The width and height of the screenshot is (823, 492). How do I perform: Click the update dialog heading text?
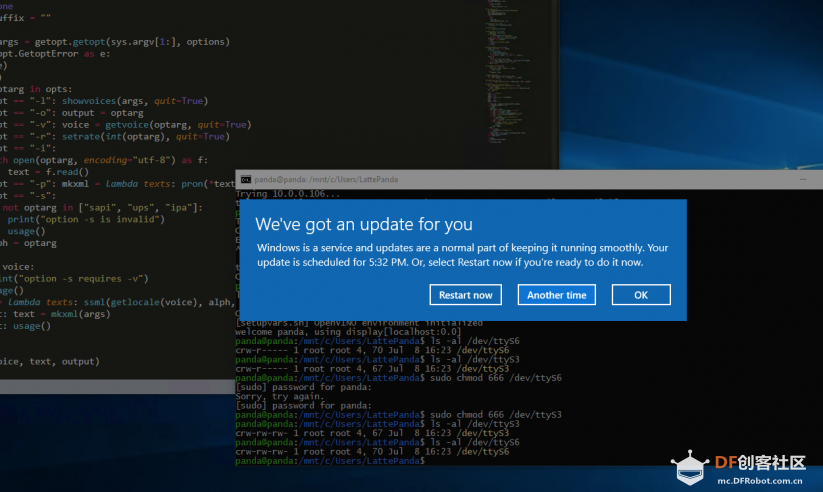tap(364, 224)
